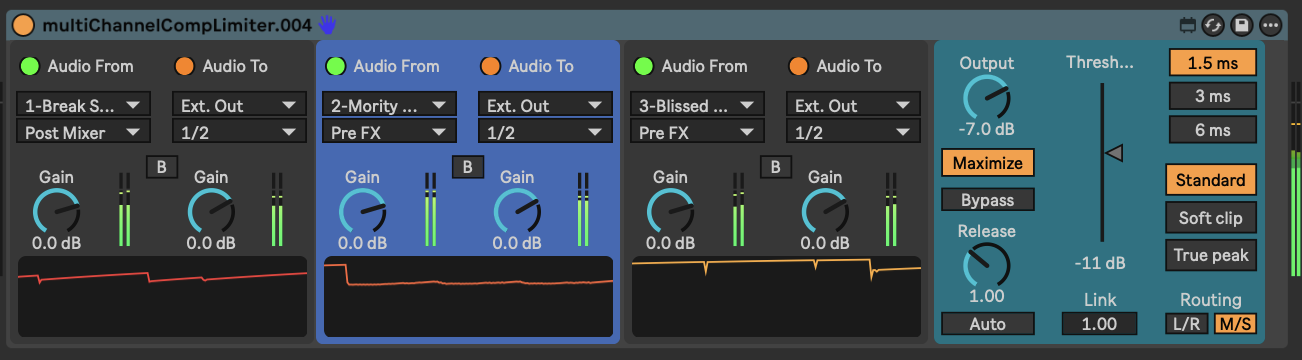Select the Soft clip mode

[1210, 217]
